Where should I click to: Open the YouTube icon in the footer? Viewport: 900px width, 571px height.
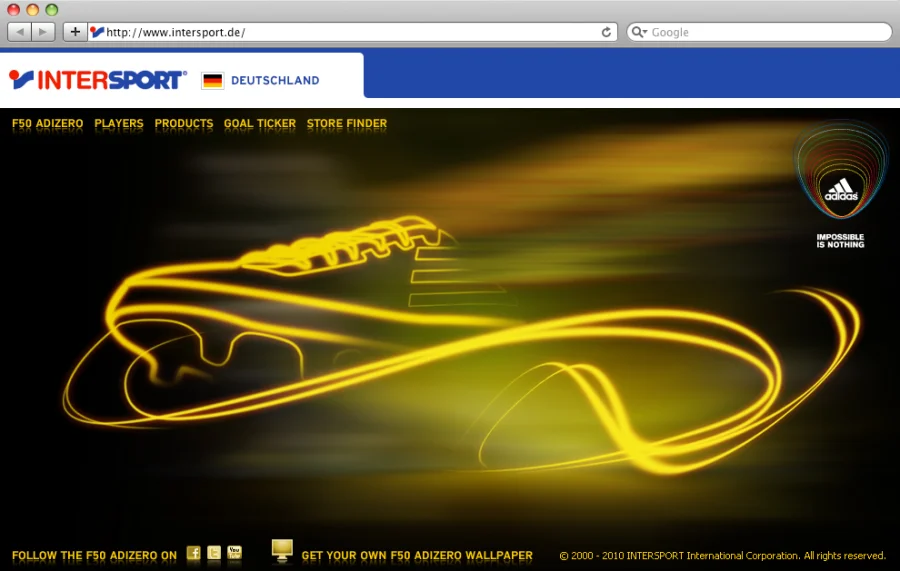coord(235,553)
